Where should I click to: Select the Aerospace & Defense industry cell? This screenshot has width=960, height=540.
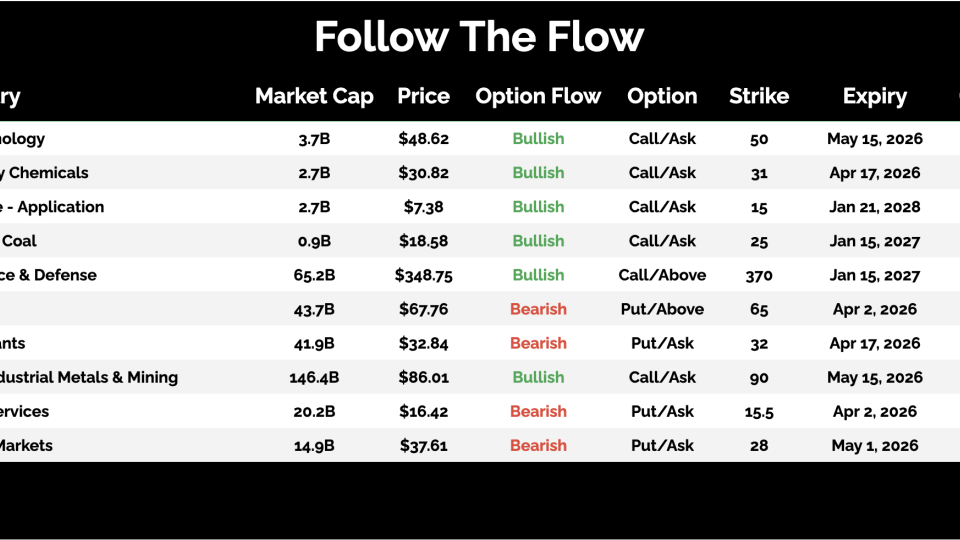pyautogui.click(x=50, y=275)
